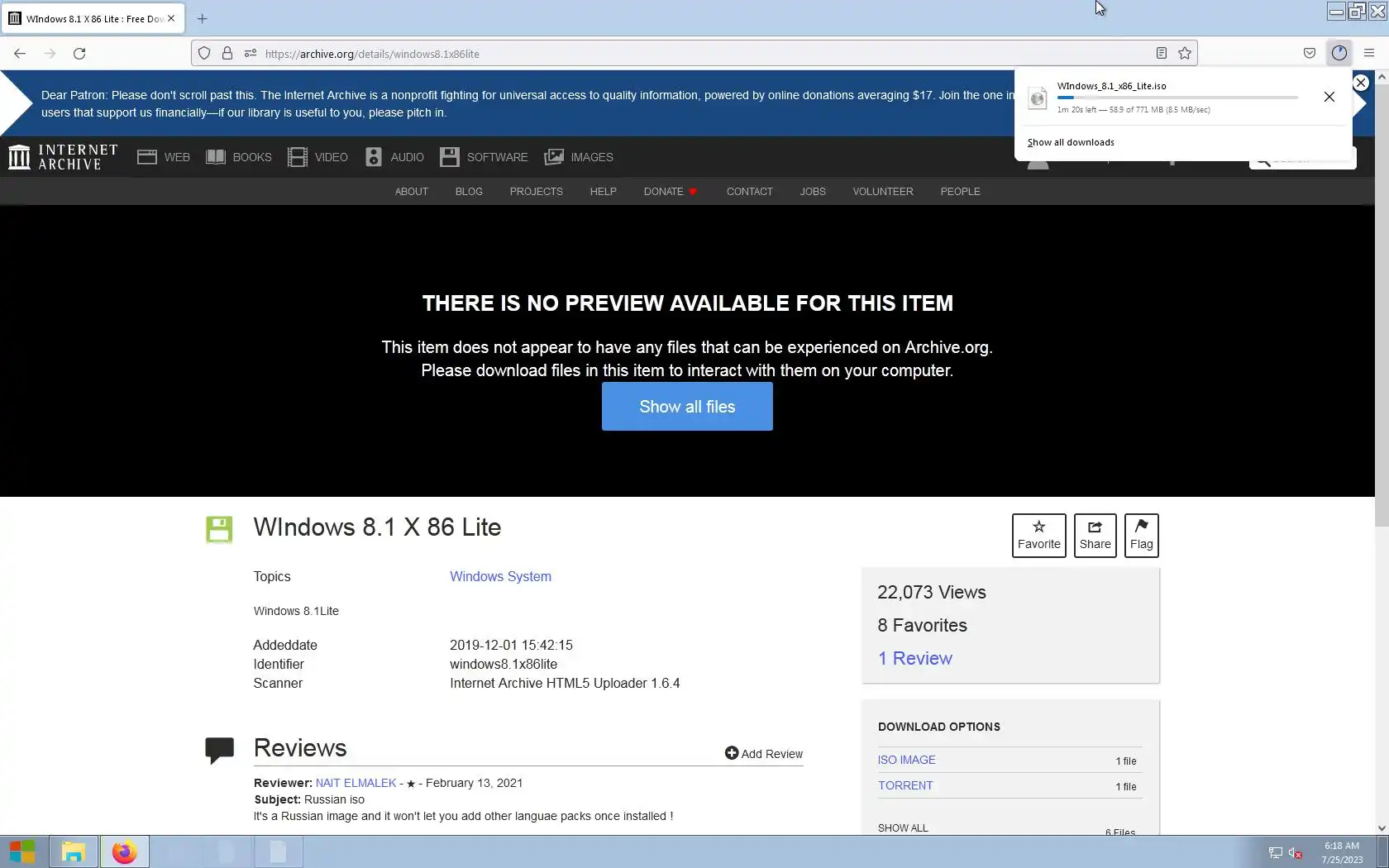
Task: Click the WIndows_8.1_x86_Lite.iso download progress bar
Action: [x=1177, y=98]
